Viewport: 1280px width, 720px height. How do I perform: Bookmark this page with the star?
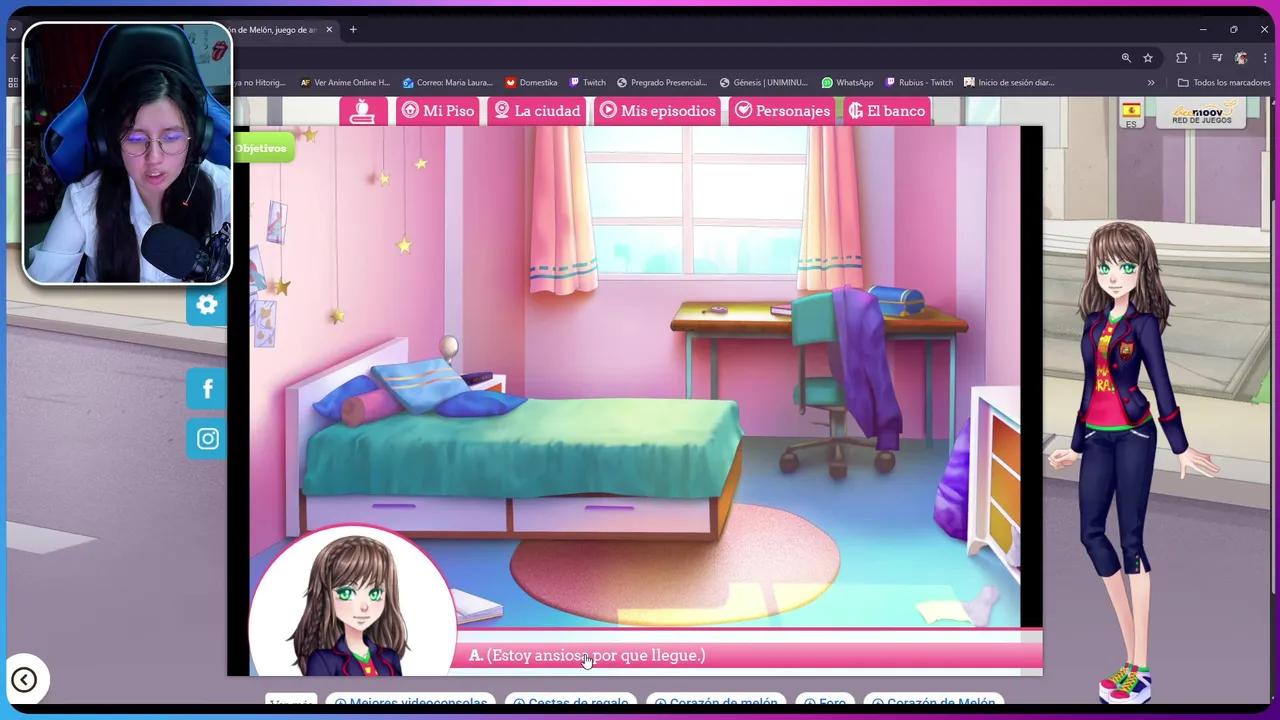point(1148,58)
